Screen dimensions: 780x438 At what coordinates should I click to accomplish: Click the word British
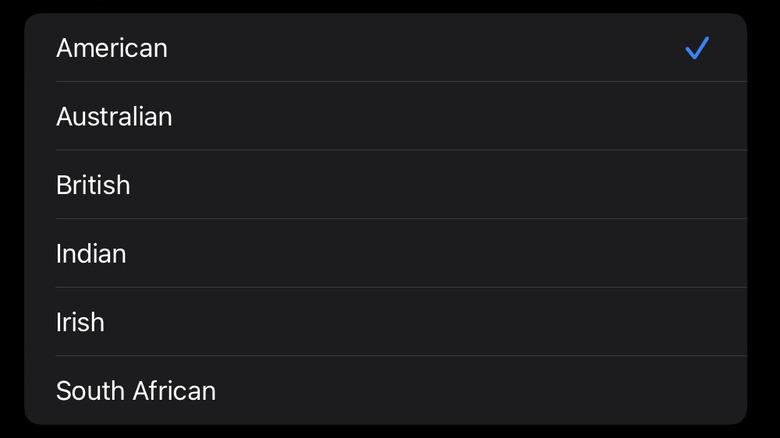pos(93,185)
